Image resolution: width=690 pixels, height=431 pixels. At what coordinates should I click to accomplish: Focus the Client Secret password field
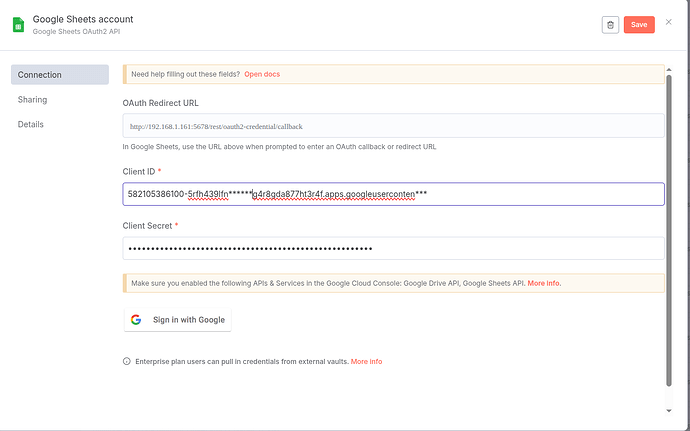pyautogui.click(x=393, y=249)
